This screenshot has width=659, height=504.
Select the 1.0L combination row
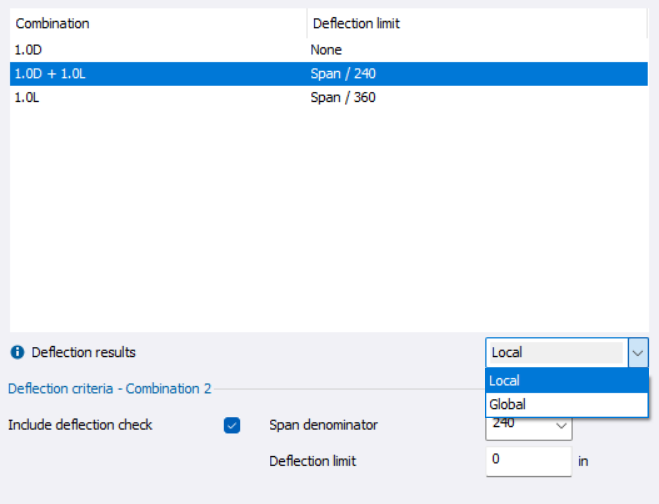click(x=150, y=97)
